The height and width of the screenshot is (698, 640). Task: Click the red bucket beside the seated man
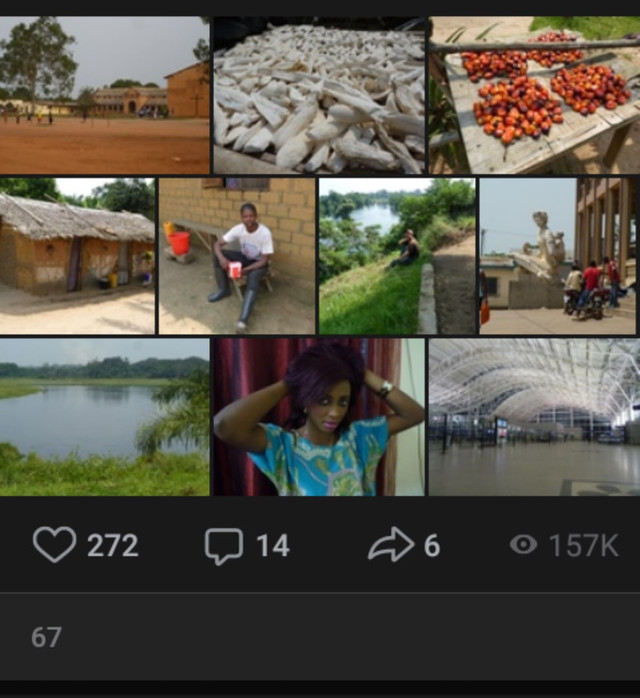coord(179,243)
